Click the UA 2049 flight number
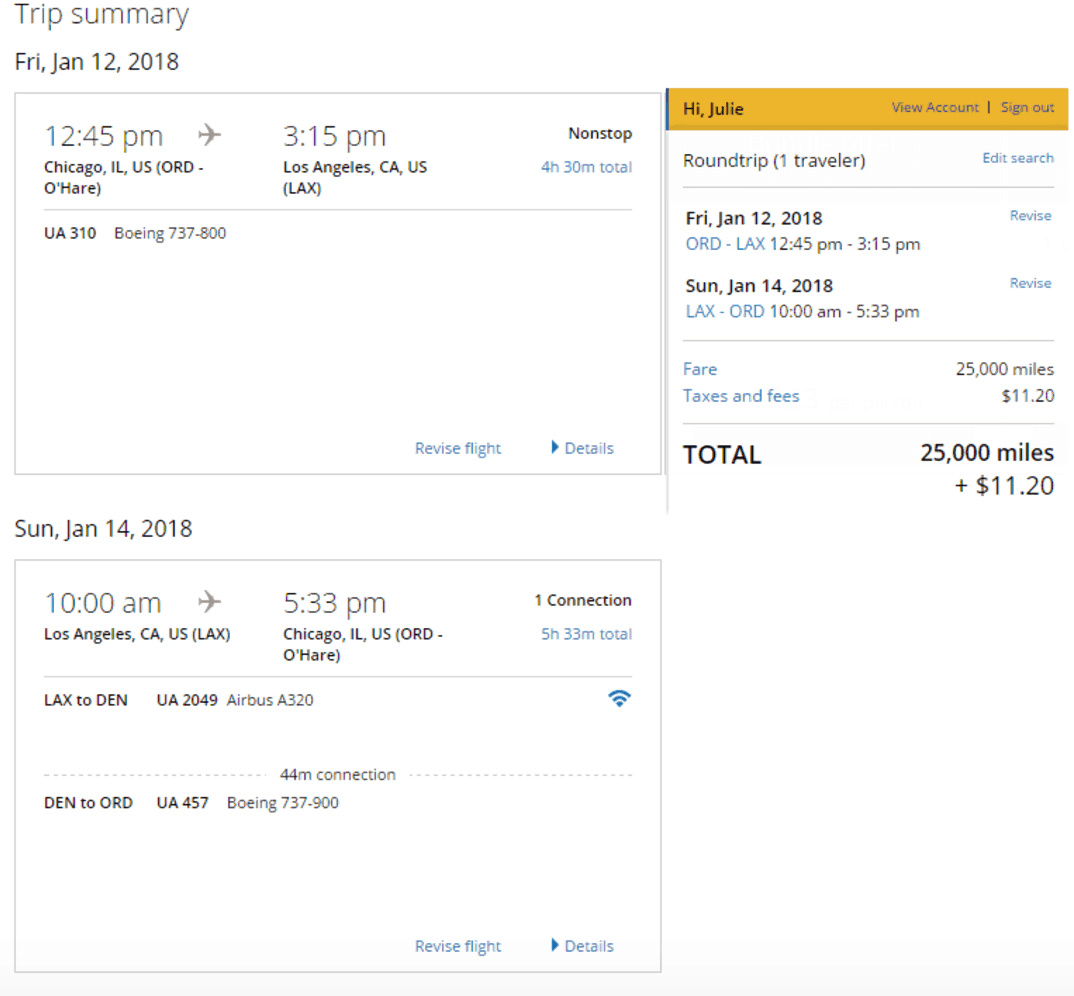This screenshot has height=996, width=1074. point(187,700)
